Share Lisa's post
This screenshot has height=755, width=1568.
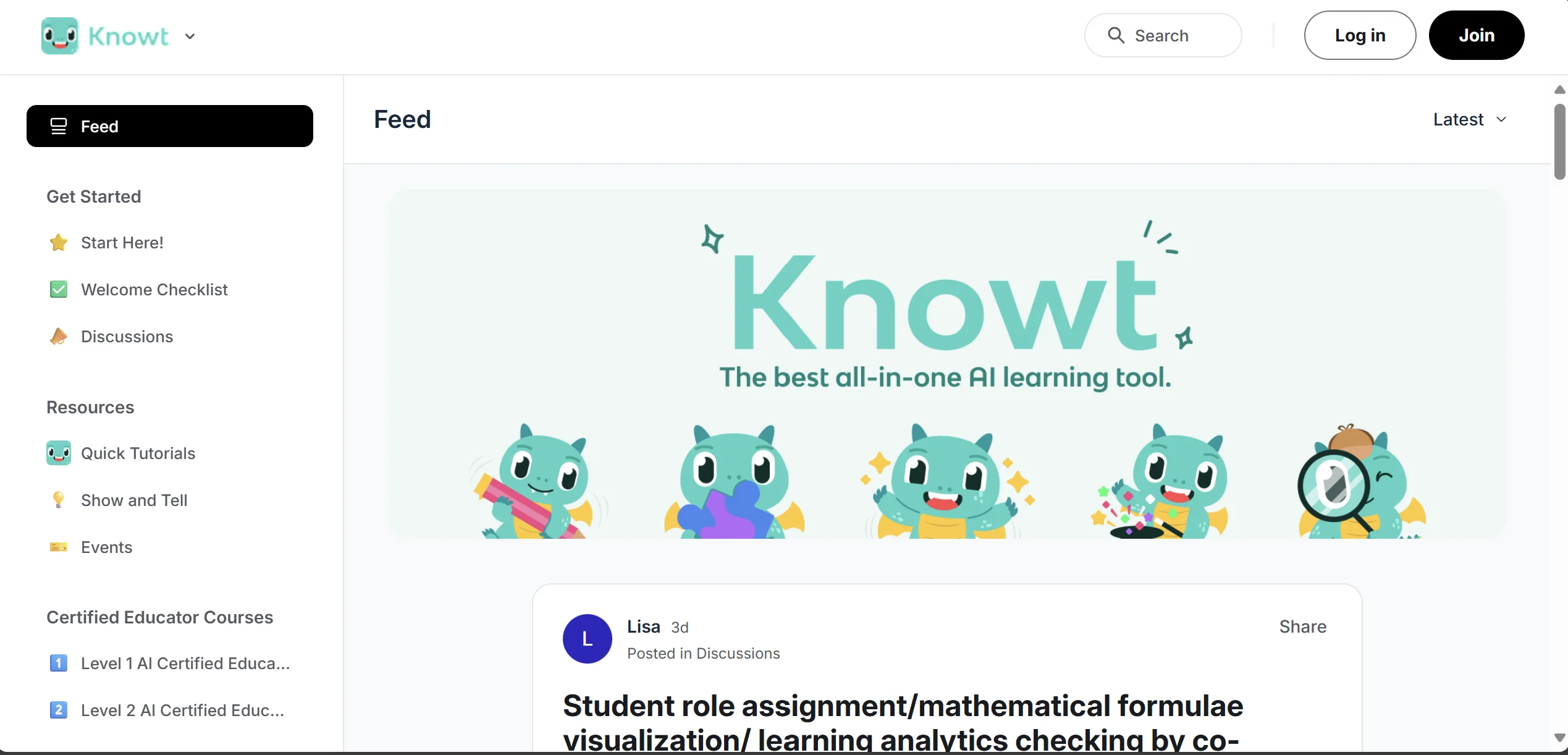point(1302,626)
